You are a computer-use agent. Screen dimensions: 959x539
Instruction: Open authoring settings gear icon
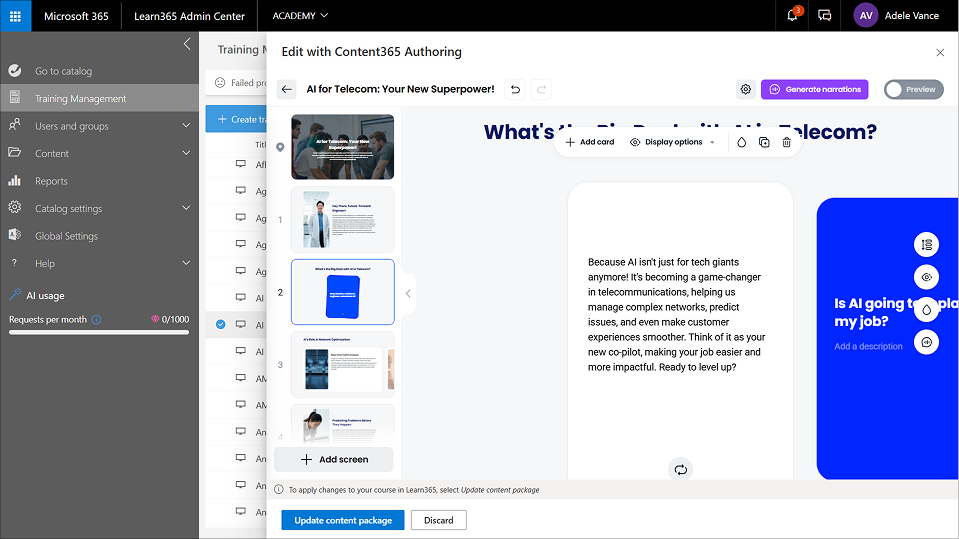(746, 89)
